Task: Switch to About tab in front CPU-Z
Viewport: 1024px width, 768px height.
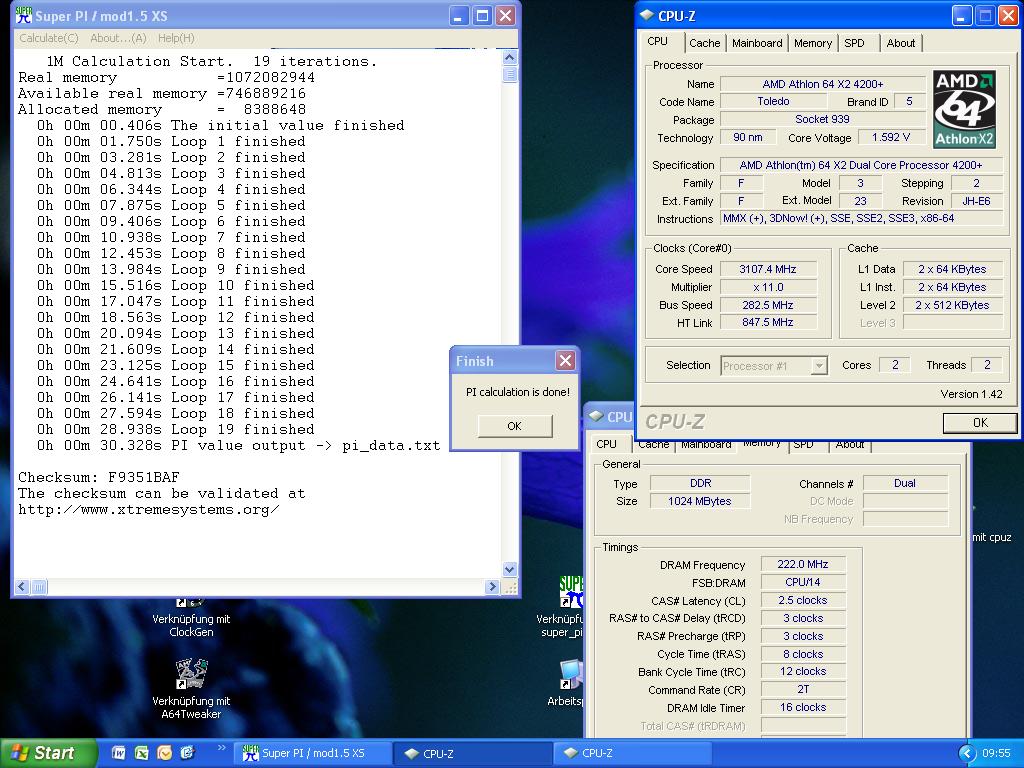Action: click(x=901, y=43)
